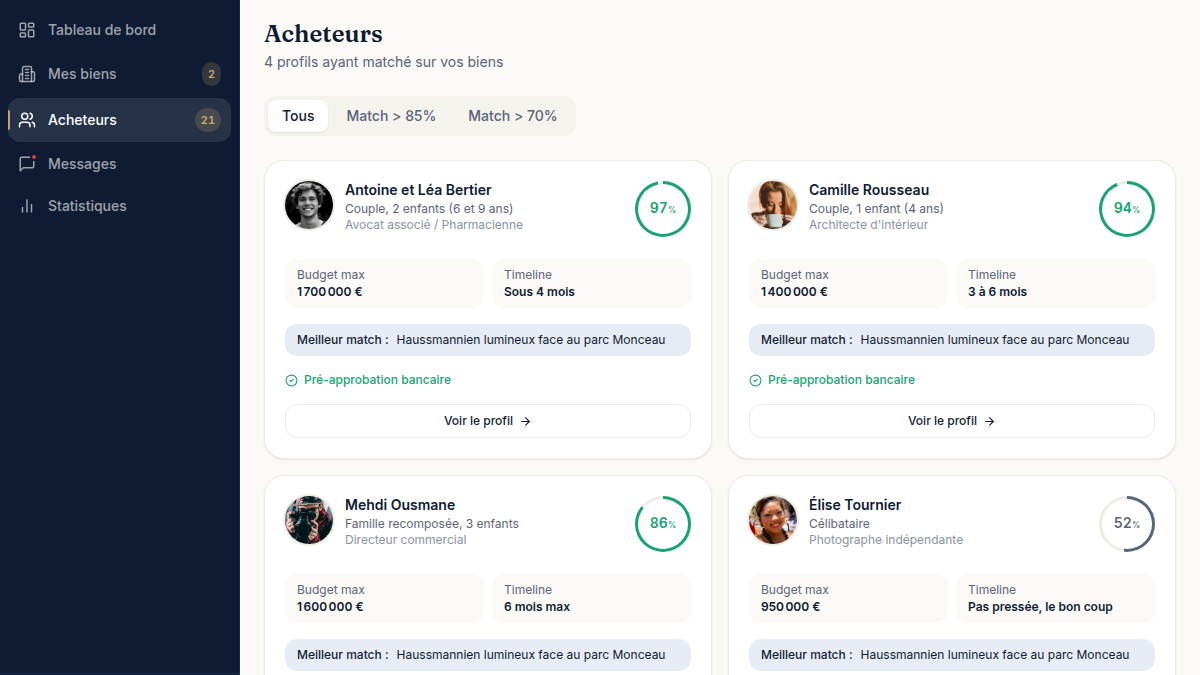Open Mes biens in the sidebar
The width and height of the screenshot is (1200, 675).
(120, 74)
